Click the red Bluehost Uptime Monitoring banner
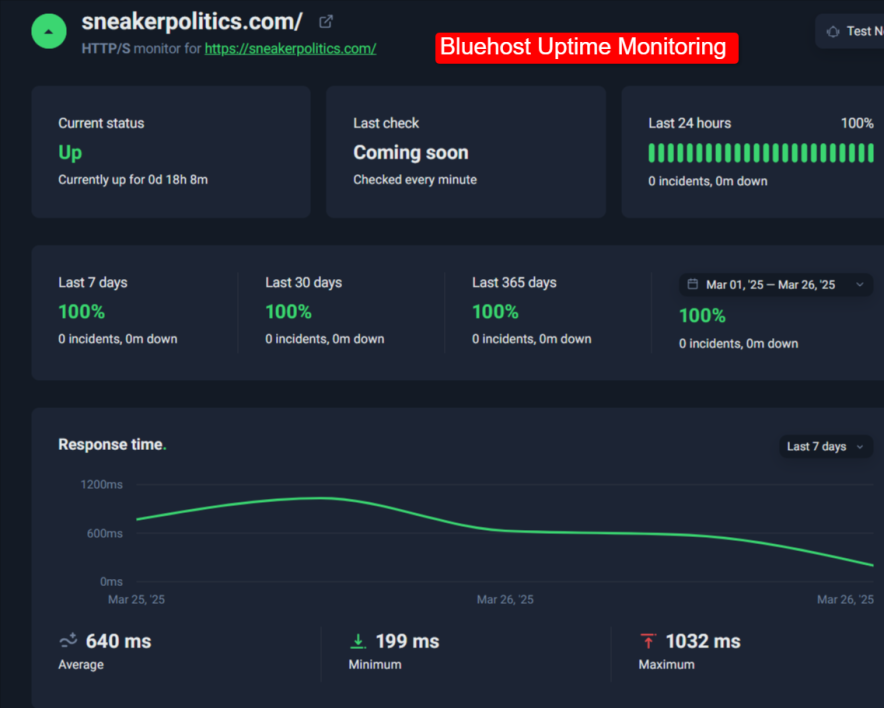 pyautogui.click(x=586, y=47)
